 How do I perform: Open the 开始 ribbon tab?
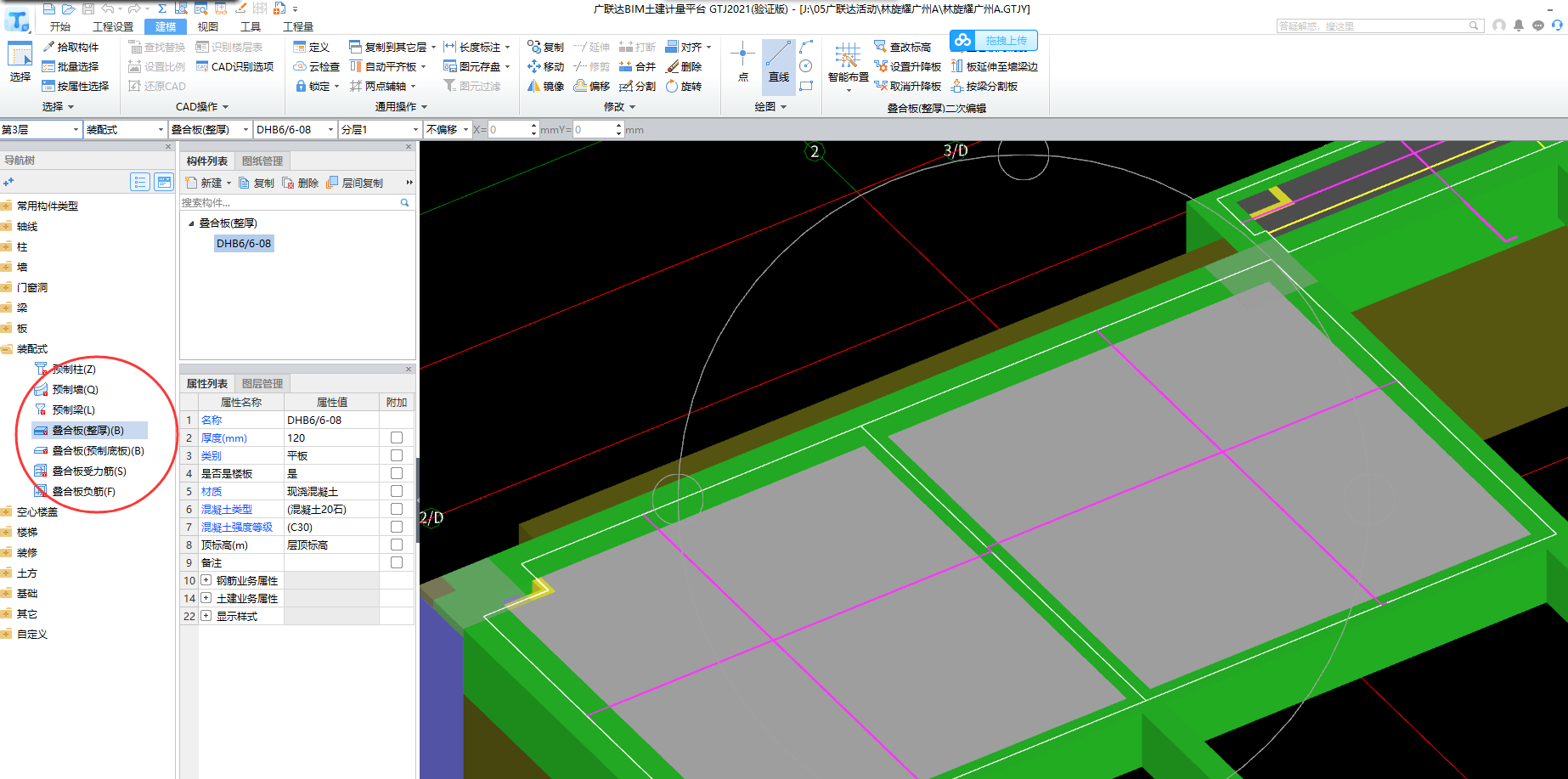[x=60, y=26]
